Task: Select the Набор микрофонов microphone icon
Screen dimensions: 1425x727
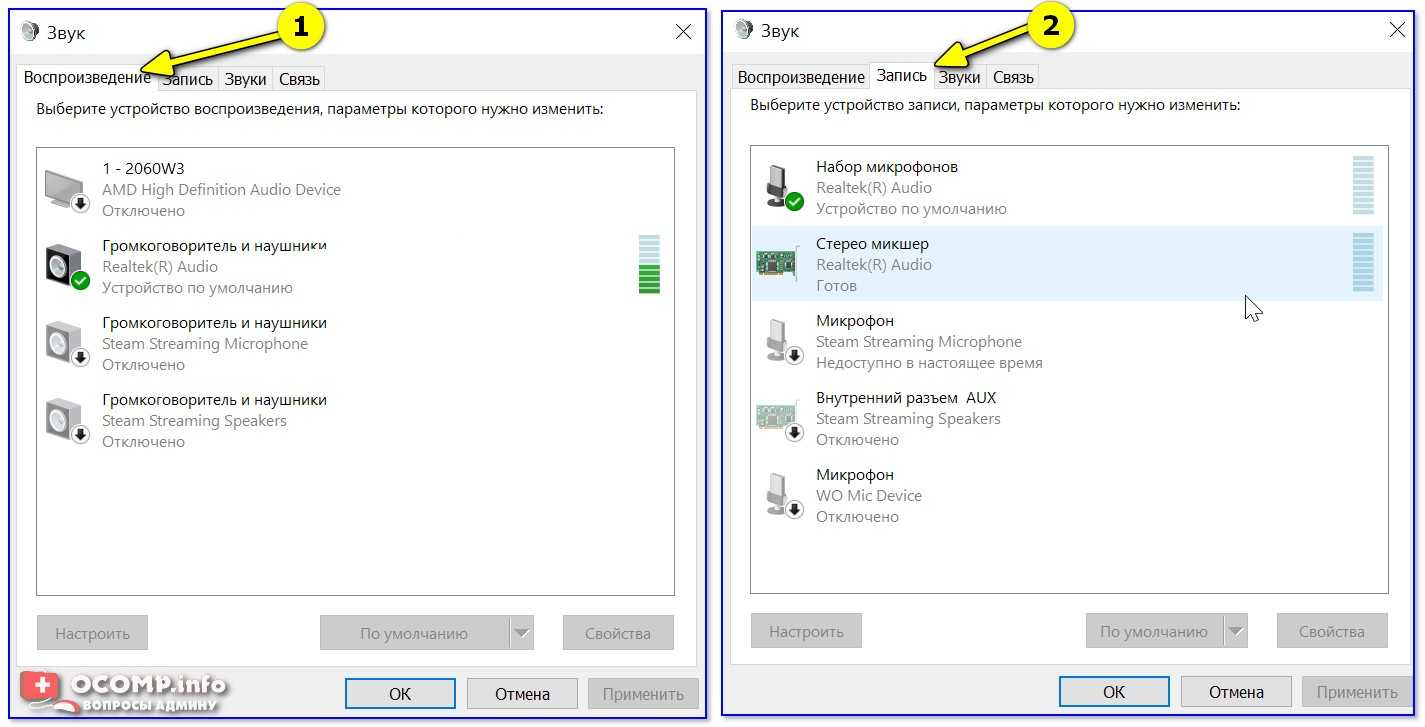Action: (780, 187)
